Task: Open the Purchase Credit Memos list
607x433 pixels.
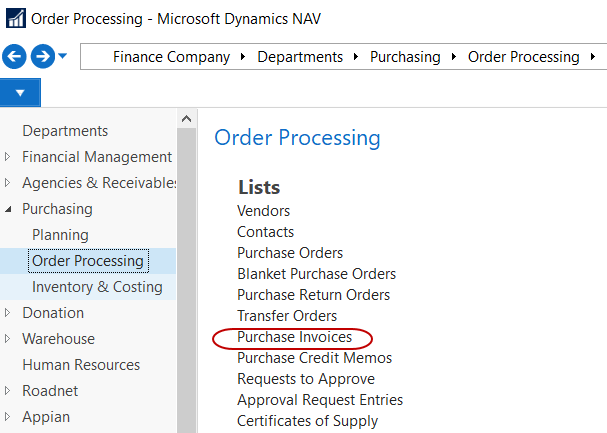Action: pos(314,358)
